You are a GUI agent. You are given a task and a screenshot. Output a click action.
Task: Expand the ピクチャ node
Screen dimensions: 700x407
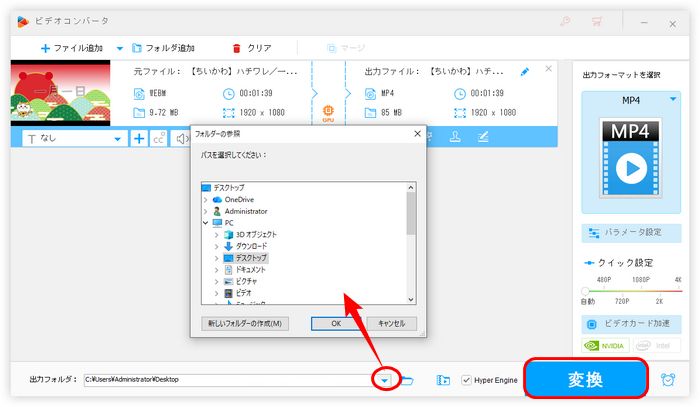(x=217, y=282)
